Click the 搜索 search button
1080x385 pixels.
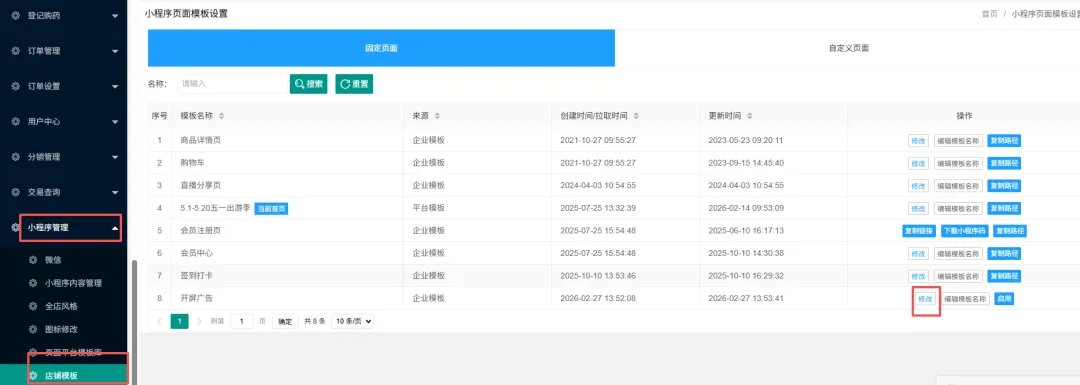pyautogui.click(x=309, y=84)
